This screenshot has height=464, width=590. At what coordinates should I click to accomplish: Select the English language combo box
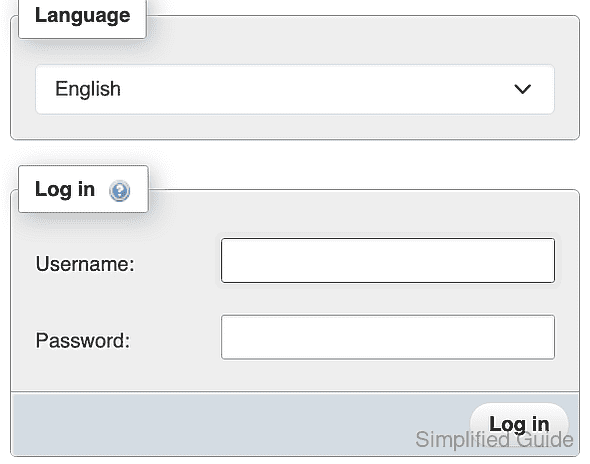click(x=295, y=89)
